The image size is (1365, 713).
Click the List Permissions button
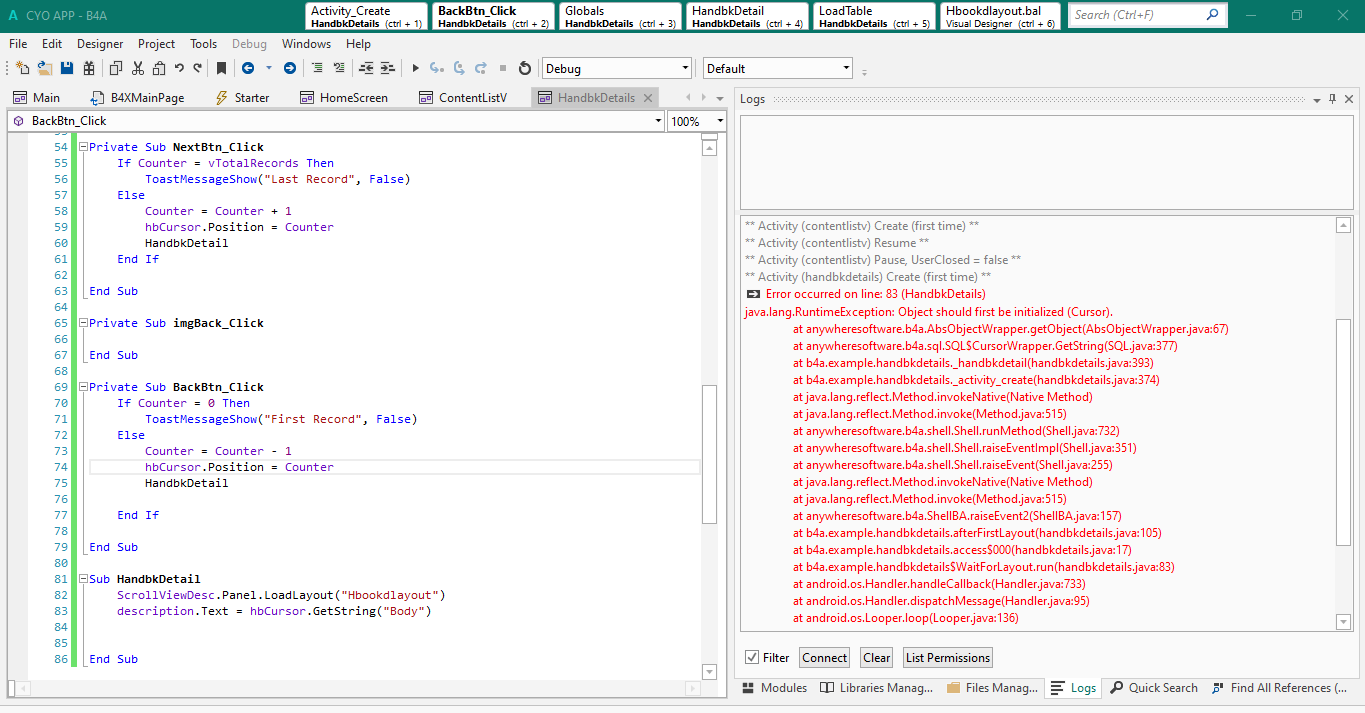coord(948,657)
